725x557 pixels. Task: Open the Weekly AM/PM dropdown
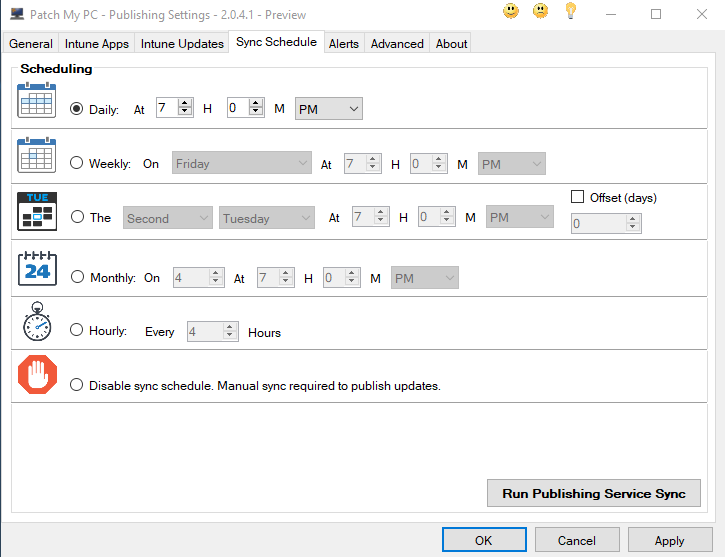coord(512,164)
